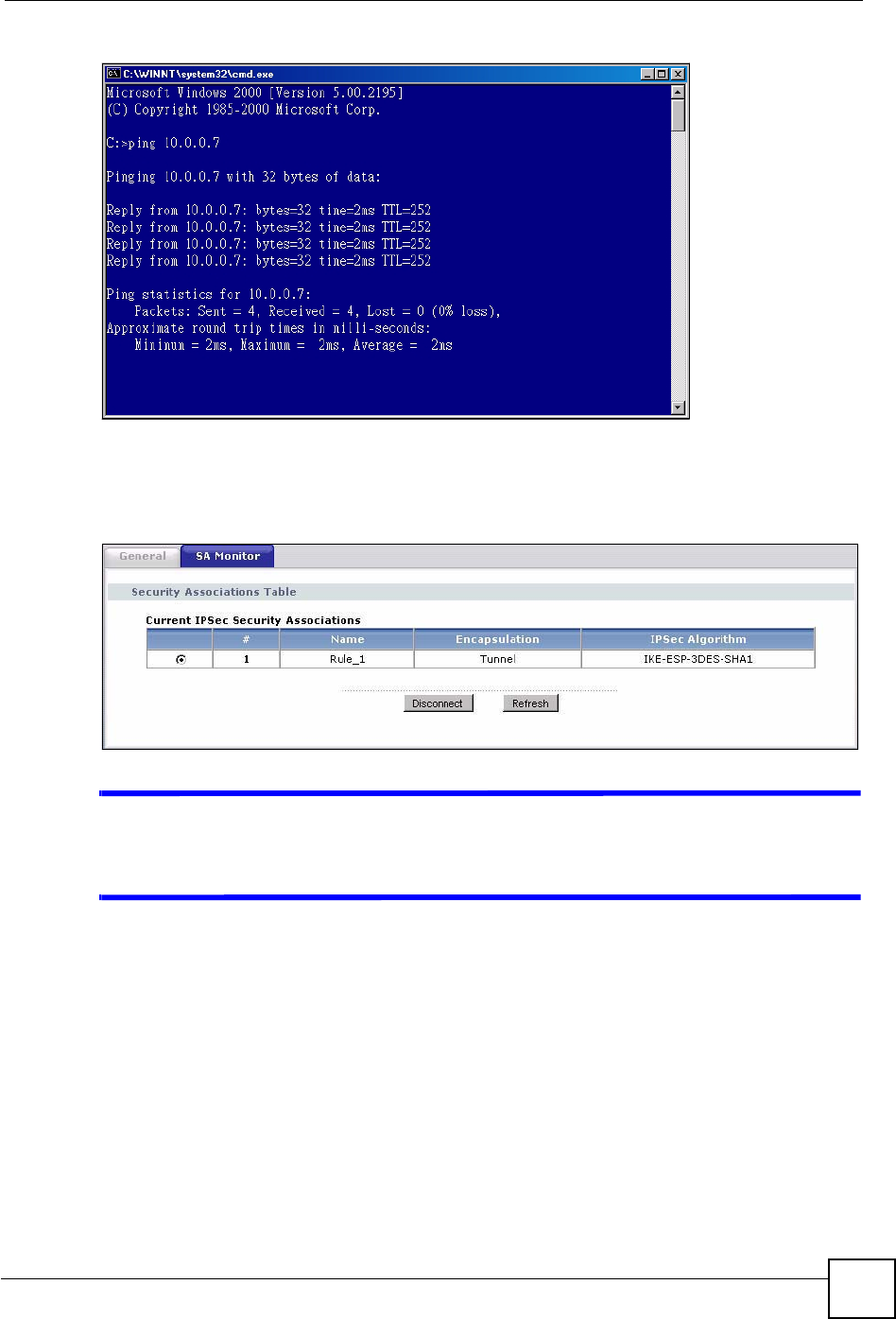Close the cmd.exe window

click(x=677, y=74)
